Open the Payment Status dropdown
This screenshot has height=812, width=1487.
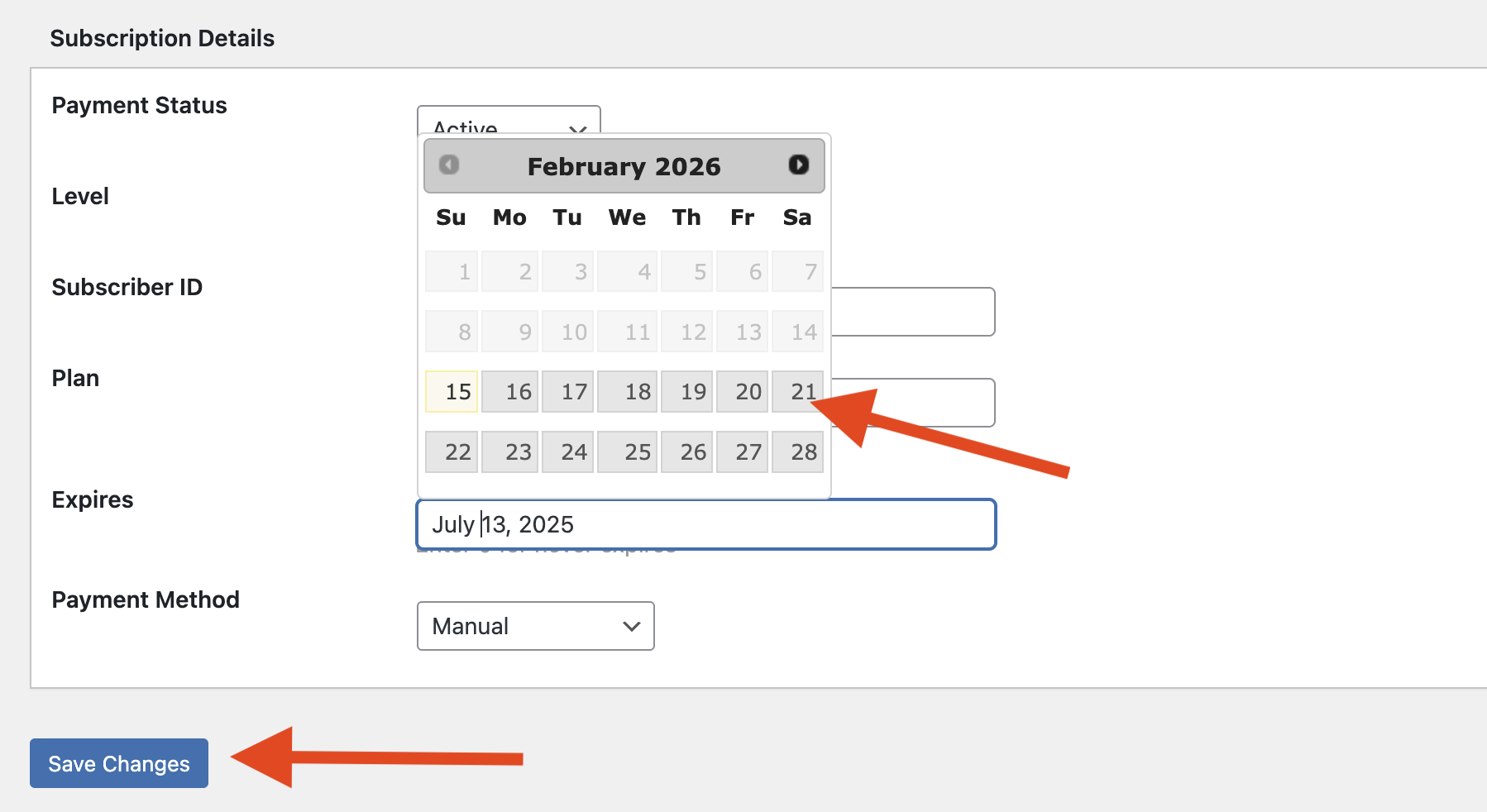tap(508, 119)
